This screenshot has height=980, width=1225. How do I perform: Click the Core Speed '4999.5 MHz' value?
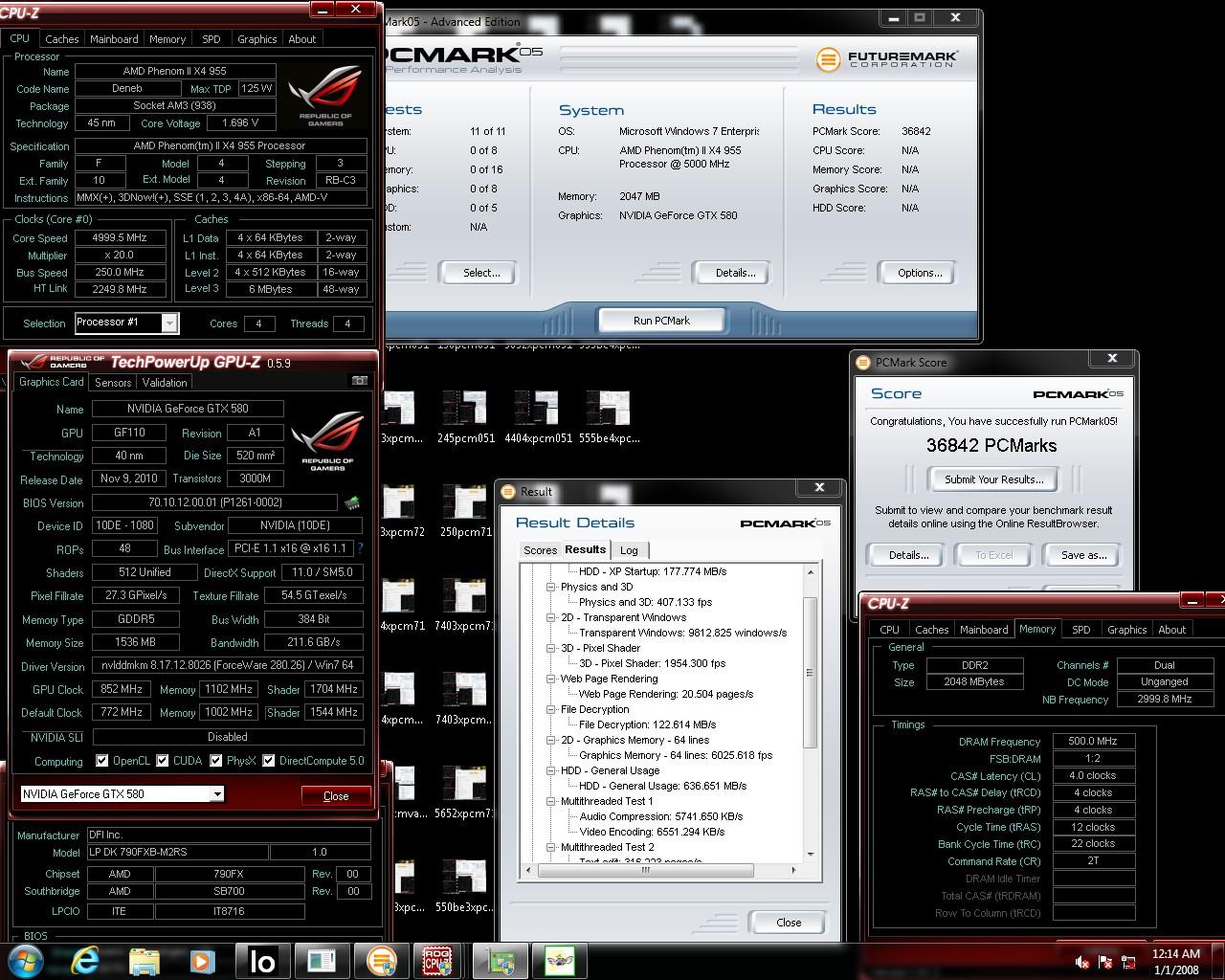(x=122, y=238)
